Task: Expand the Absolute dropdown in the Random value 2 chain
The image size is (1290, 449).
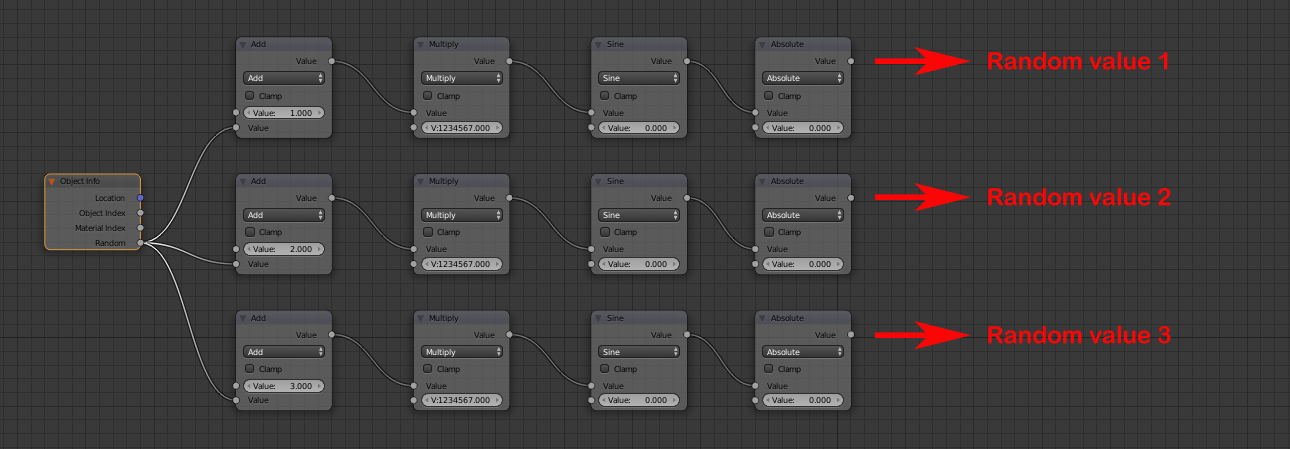Action: [803, 215]
